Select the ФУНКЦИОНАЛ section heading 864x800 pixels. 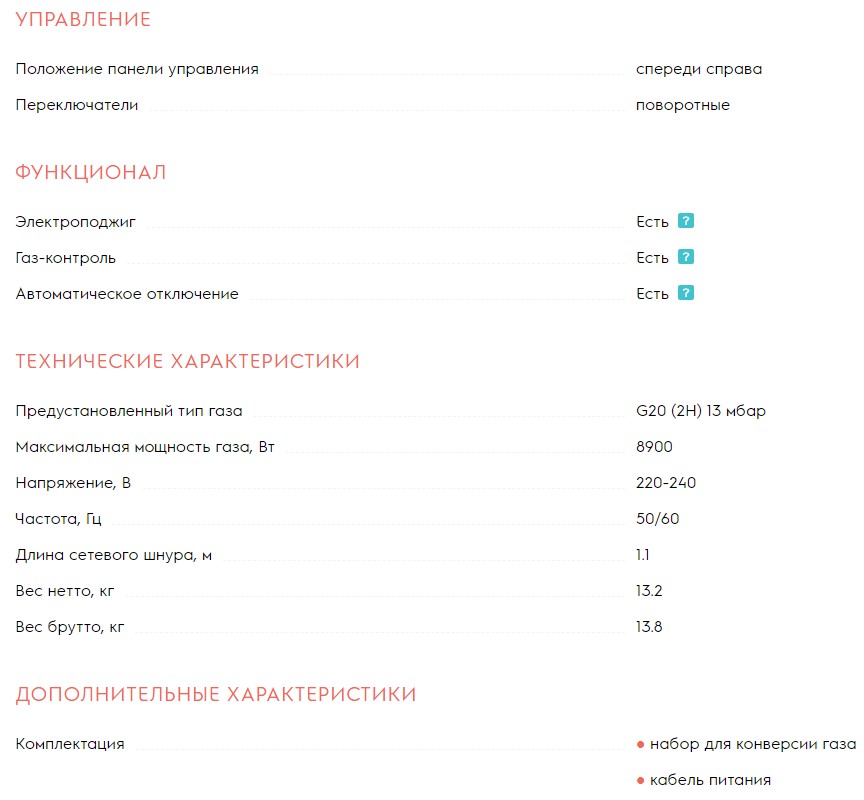point(91,173)
